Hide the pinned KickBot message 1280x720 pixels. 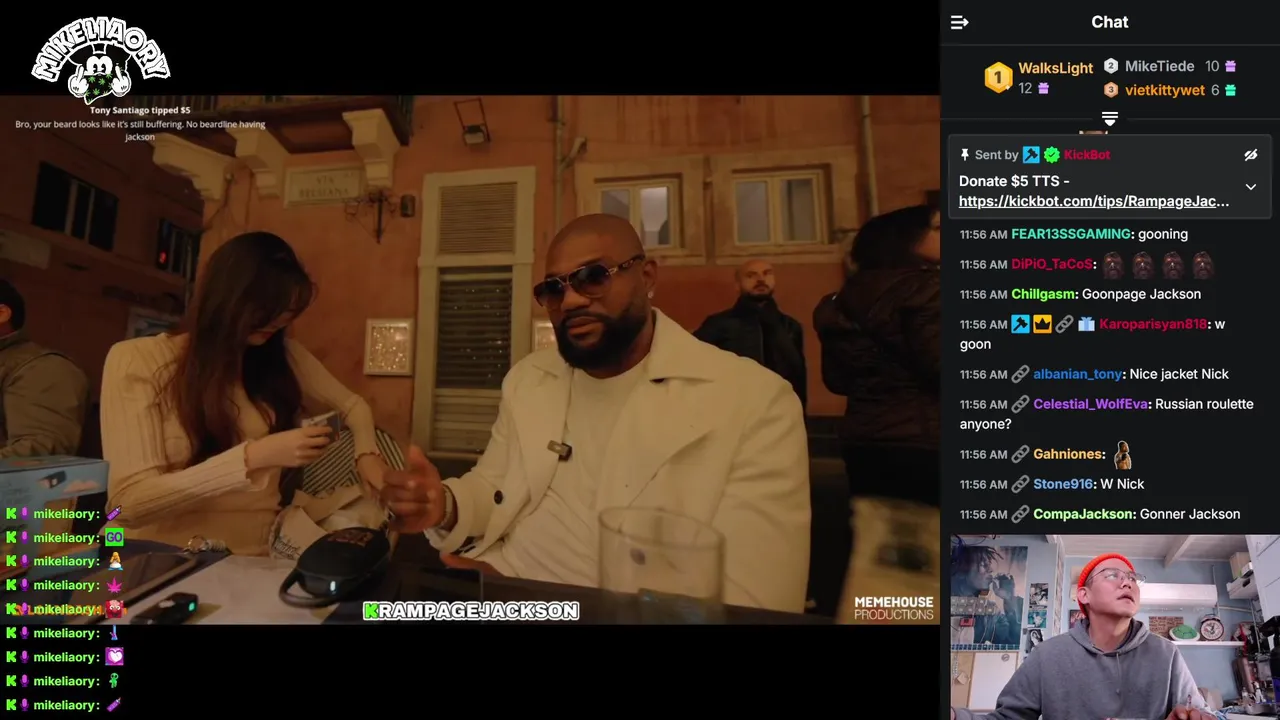tap(1250, 155)
